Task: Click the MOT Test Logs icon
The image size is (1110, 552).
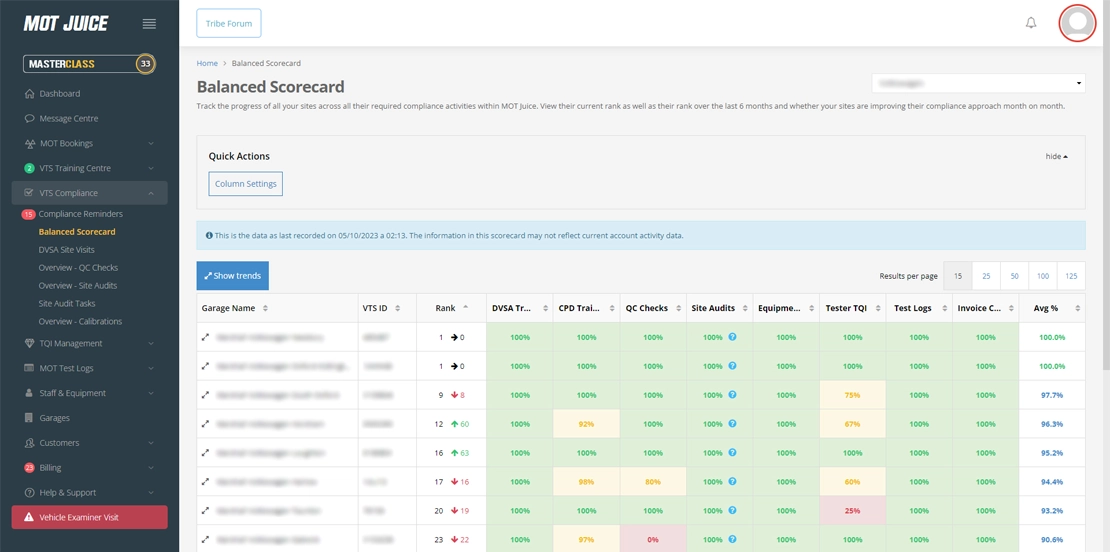Action: (29, 368)
